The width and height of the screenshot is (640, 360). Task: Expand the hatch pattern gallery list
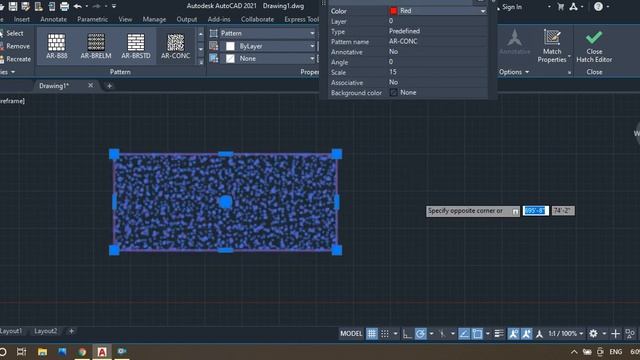200,62
